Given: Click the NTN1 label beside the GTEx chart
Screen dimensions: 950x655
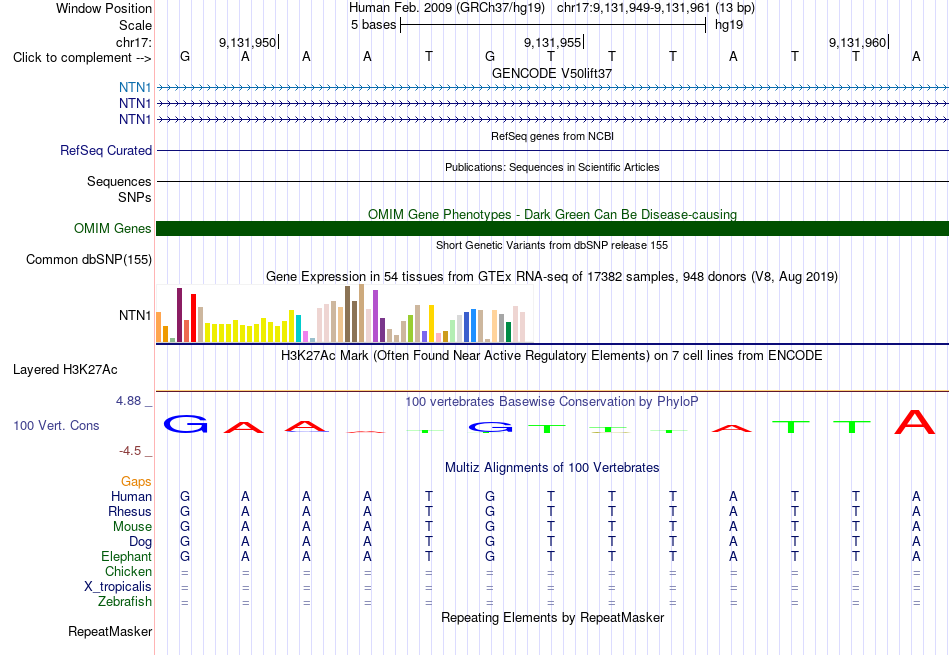Looking at the screenshot, I should click(135, 315).
